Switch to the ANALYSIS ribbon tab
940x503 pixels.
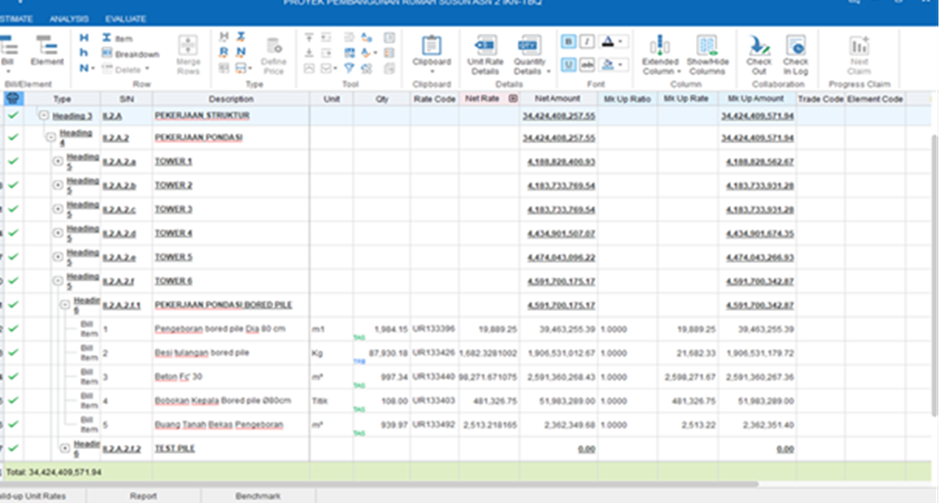(68, 19)
